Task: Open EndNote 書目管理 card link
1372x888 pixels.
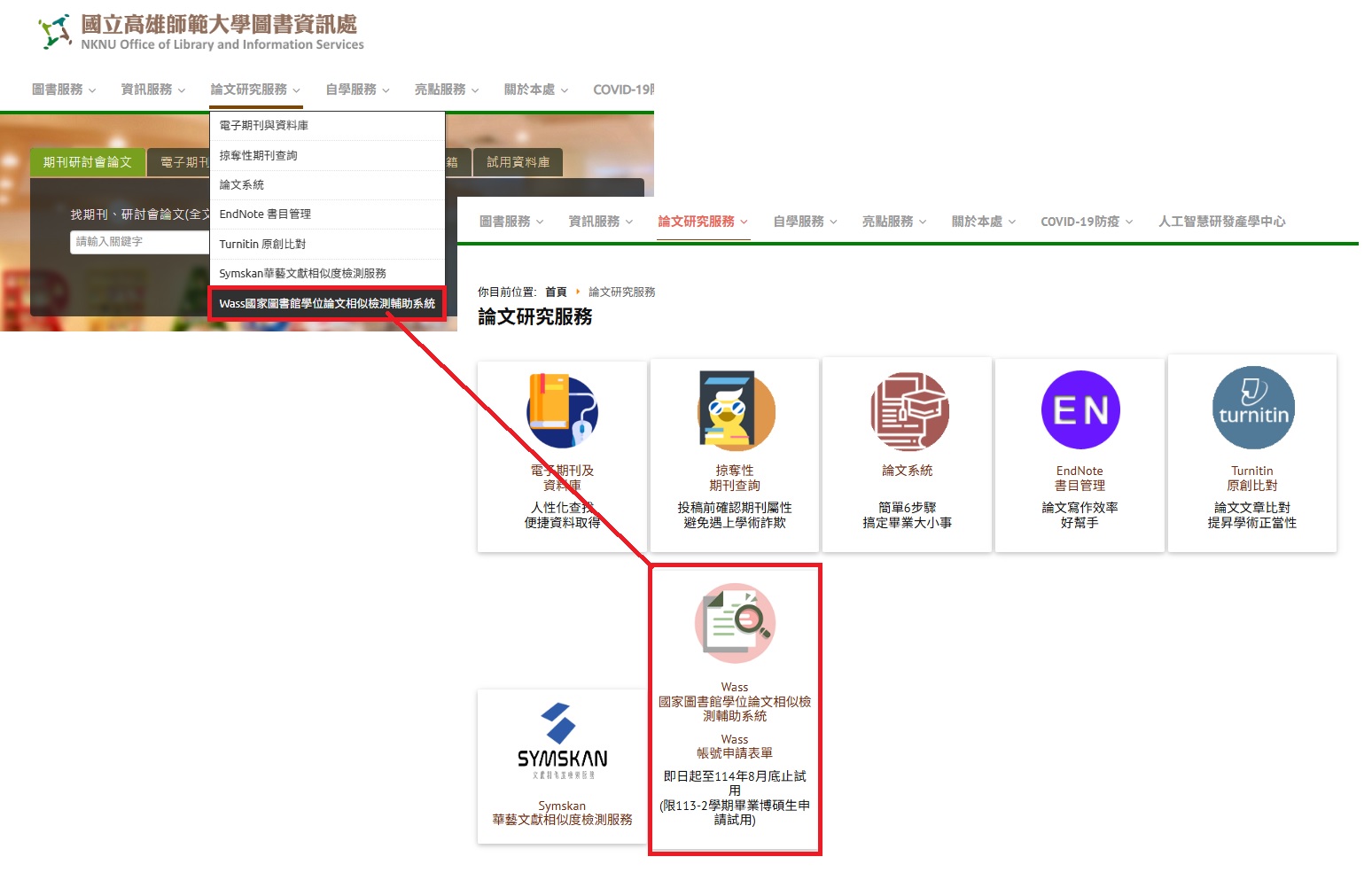Action: coord(1080,478)
